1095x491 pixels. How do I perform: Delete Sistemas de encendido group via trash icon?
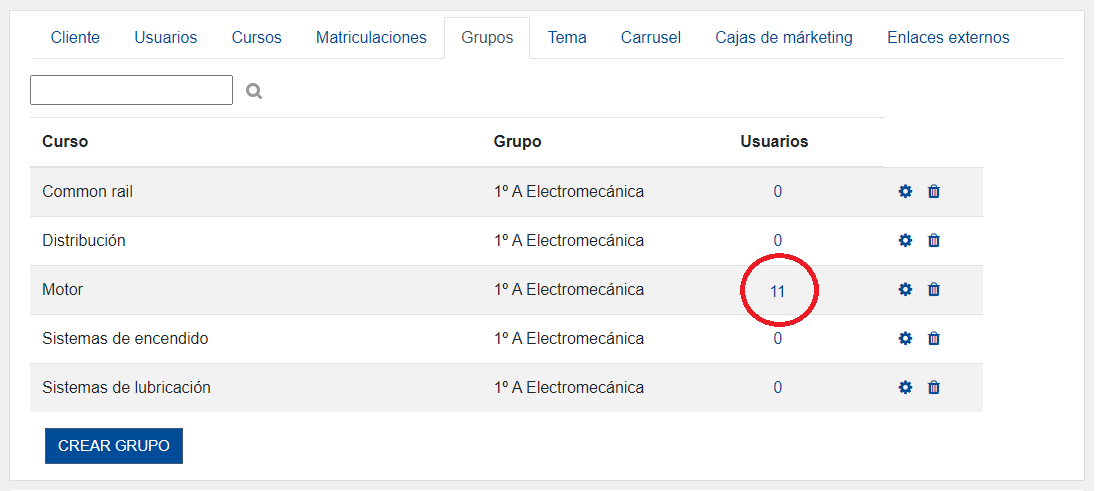point(934,338)
